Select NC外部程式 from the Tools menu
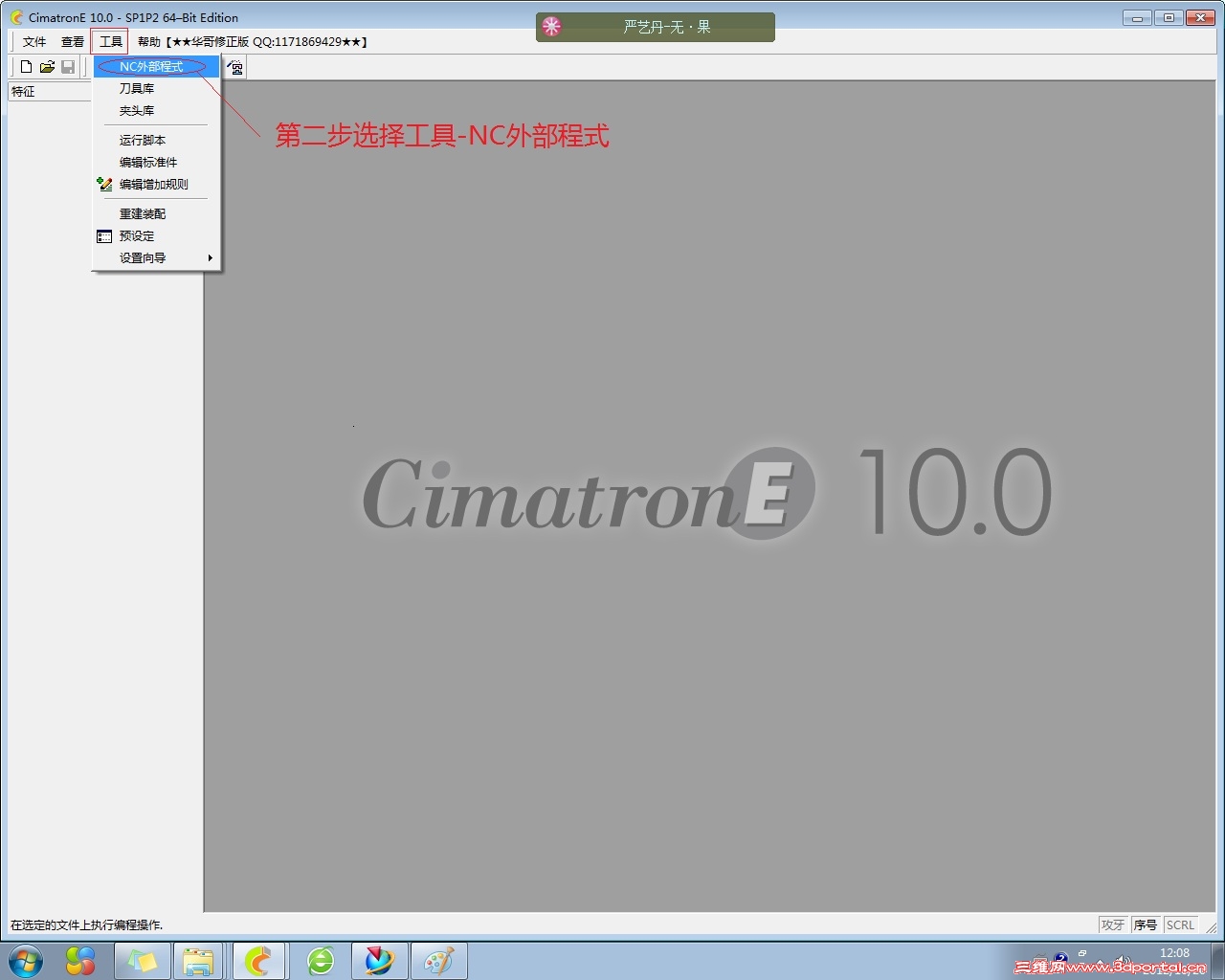This screenshot has height=980, width=1225. click(157, 67)
